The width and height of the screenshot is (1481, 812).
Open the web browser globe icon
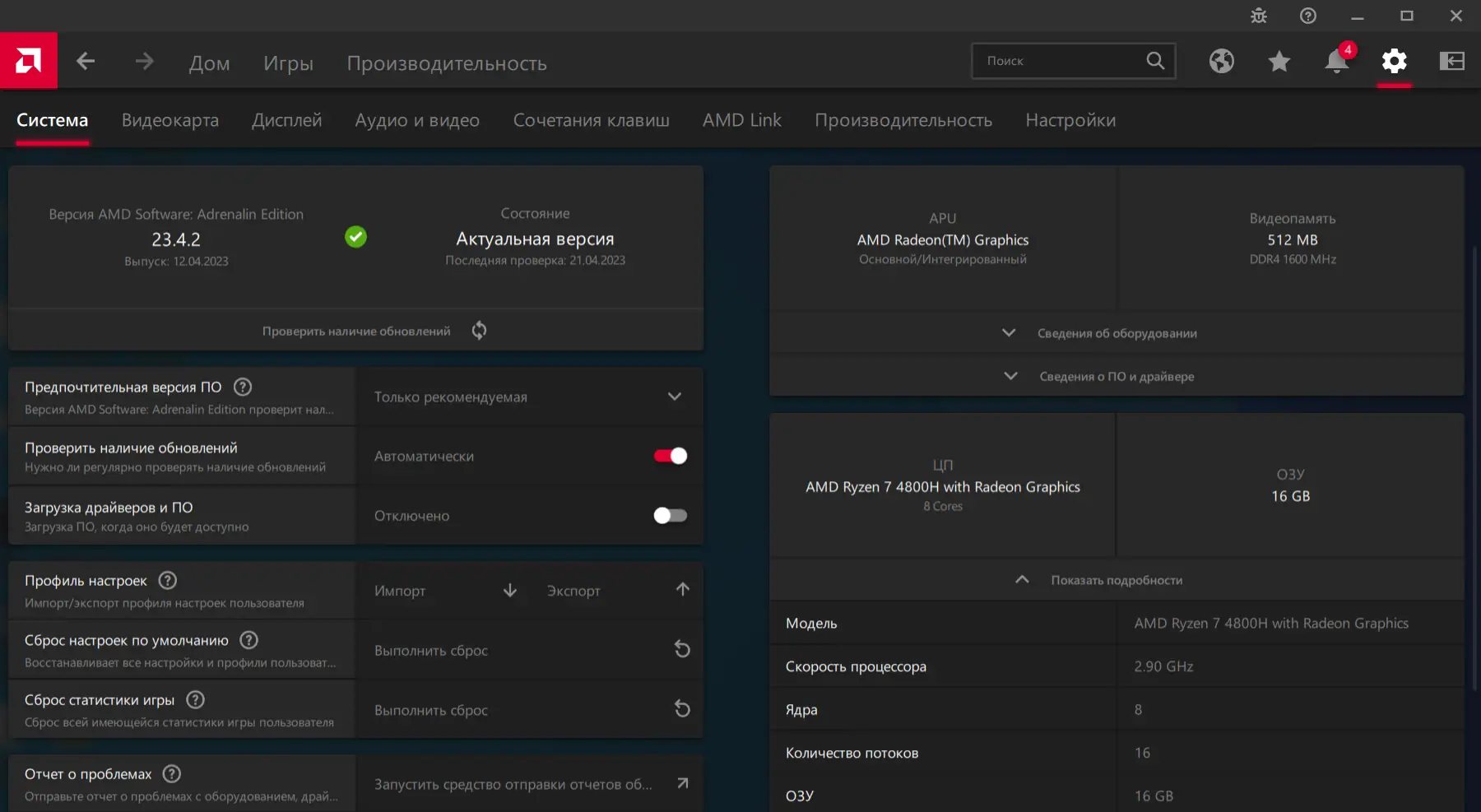[x=1222, y=61]
